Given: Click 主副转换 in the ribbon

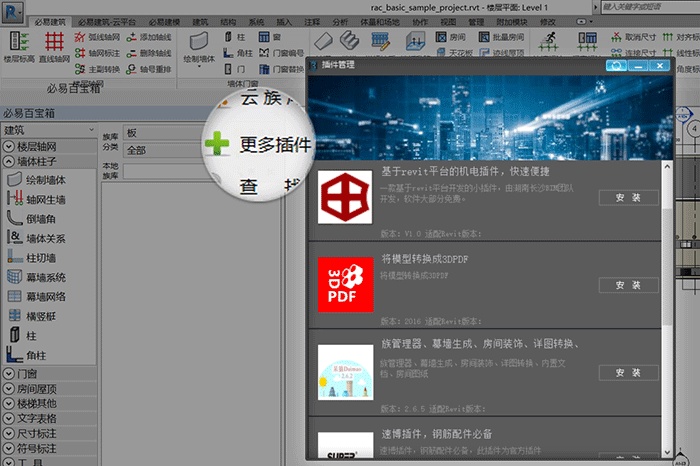Looking at the screenshot, I should coord(98,69).
